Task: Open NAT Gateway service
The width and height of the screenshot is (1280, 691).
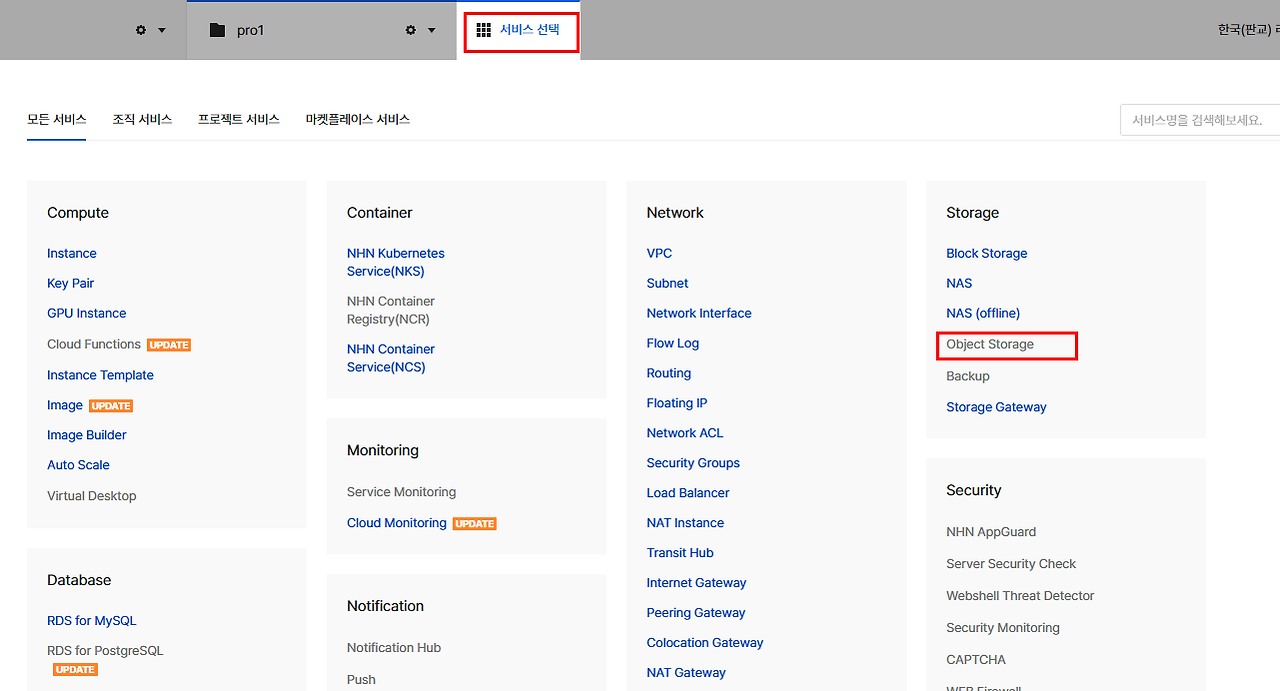Action: click(686, 673)
